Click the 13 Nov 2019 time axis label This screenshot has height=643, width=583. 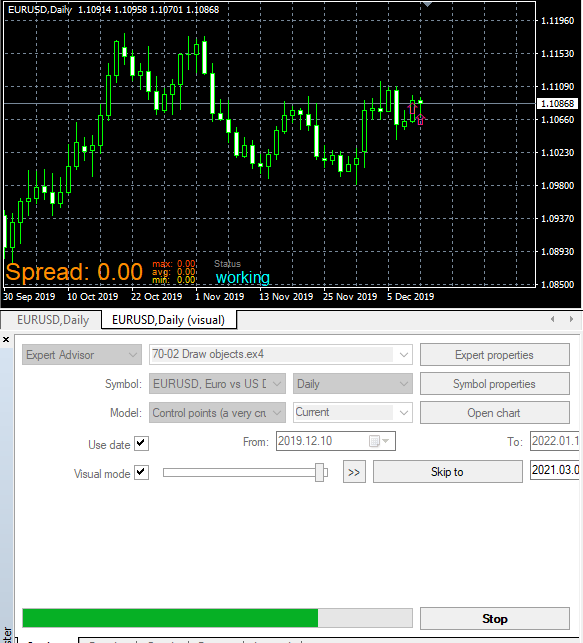click(286, 296)
